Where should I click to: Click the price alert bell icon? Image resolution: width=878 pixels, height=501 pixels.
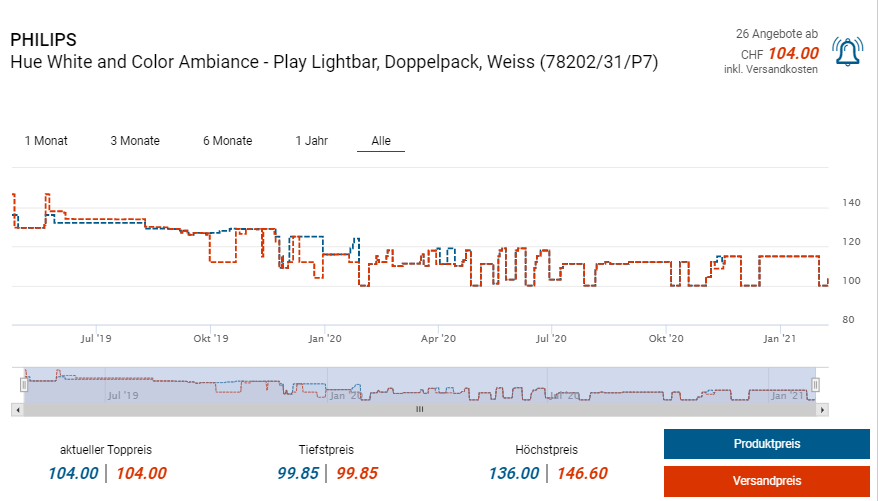(849, 51)
